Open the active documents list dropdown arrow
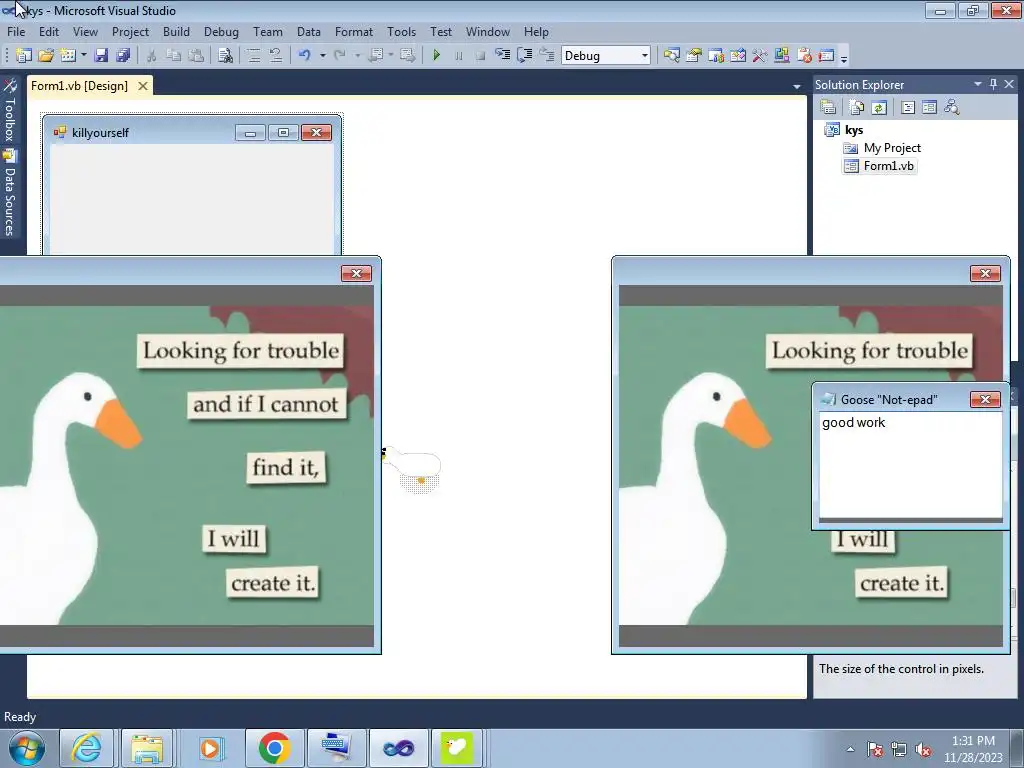 coord(796,86)
